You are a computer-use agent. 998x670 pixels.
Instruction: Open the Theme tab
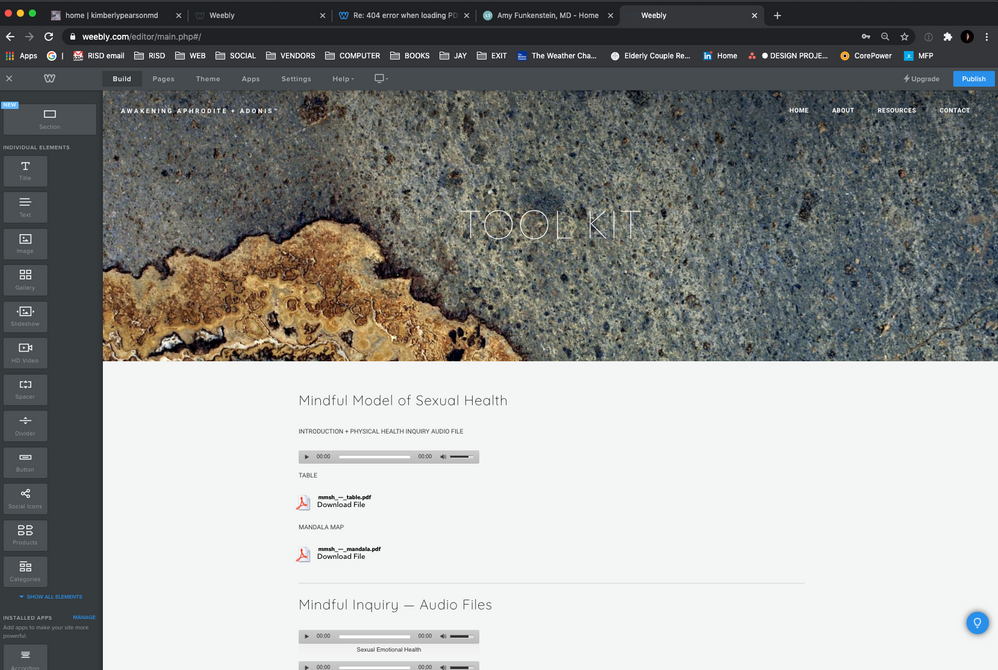207,79
